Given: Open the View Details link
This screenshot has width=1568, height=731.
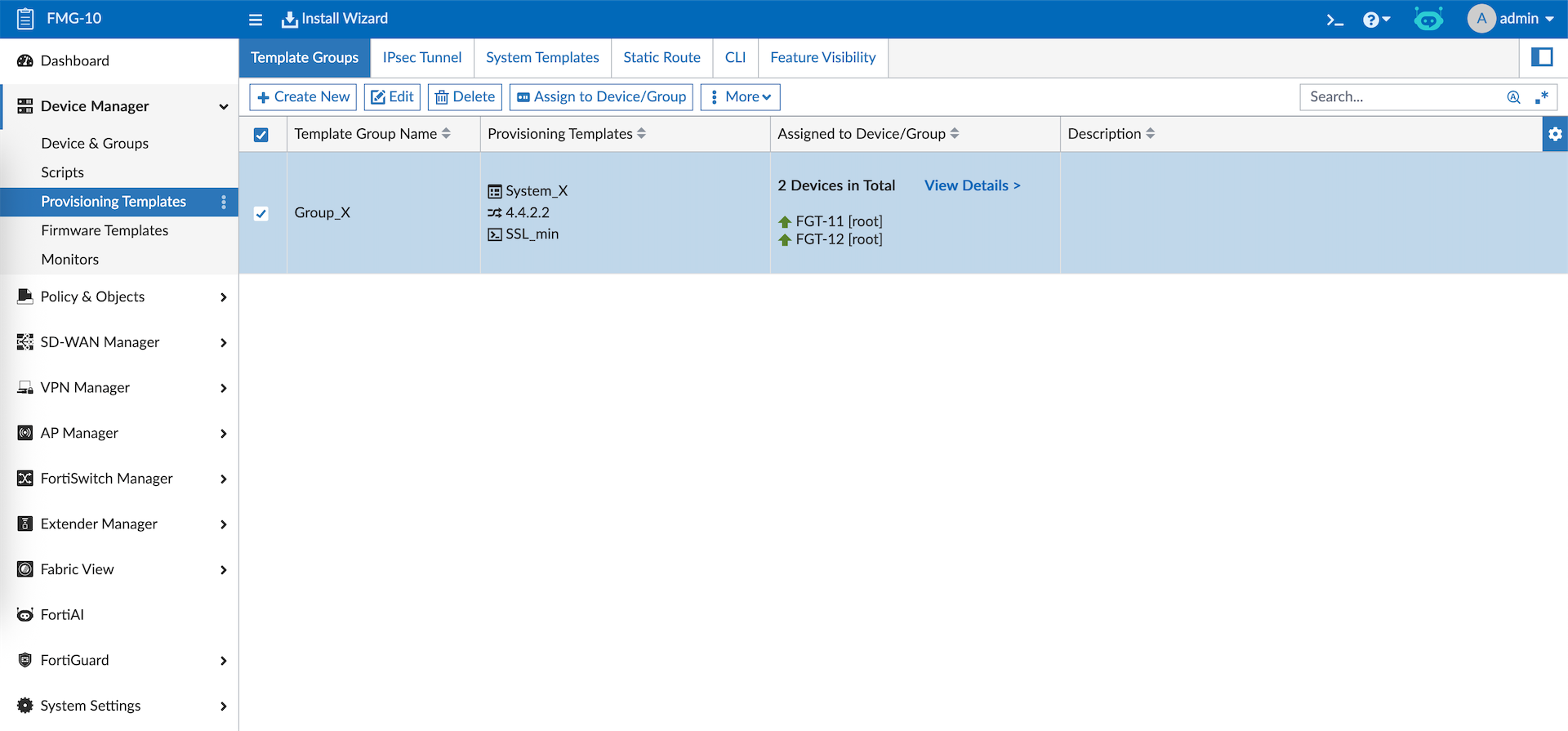Looking at the screenshot, I should click(972, 185).
